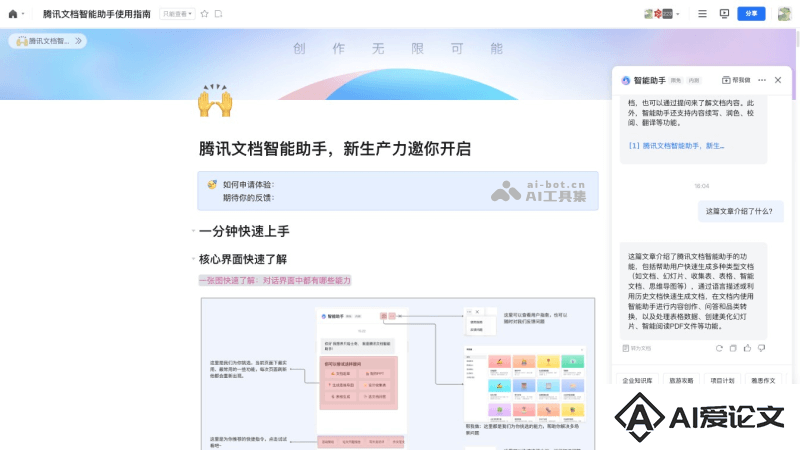Click the highlighted text 一张图快速了解：对话界面中都有哪些能力
This screenshot has width=800, height=450.
(275, 280)
